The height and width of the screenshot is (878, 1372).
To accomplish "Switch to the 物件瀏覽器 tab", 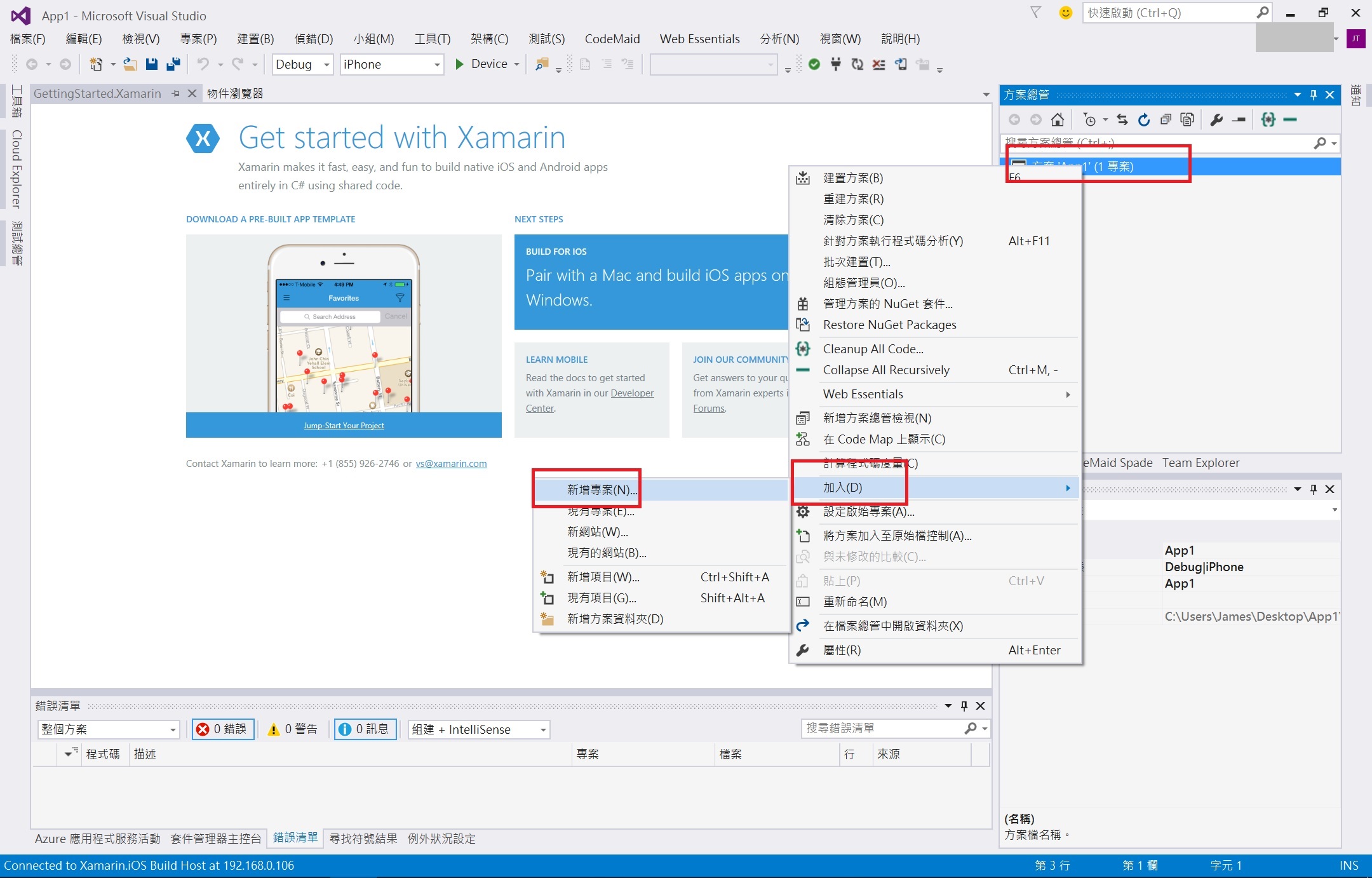I will (235, 93).
